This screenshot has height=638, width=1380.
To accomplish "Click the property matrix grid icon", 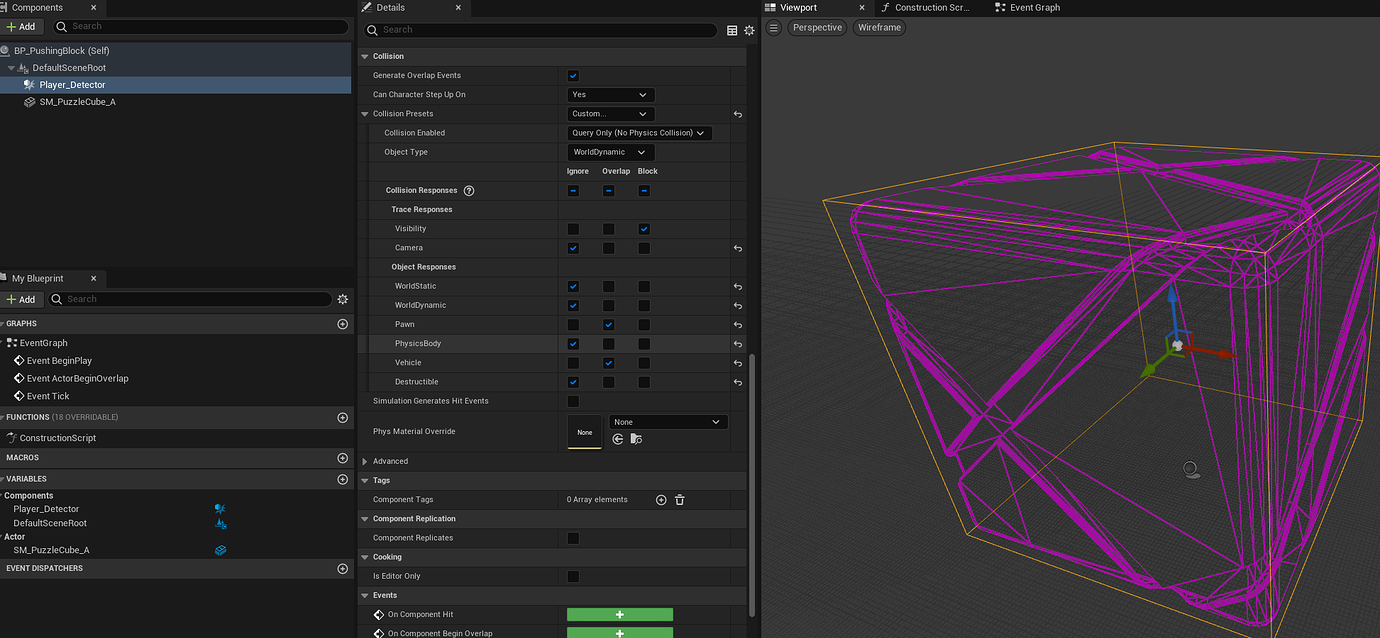I will tap(732, 31).
